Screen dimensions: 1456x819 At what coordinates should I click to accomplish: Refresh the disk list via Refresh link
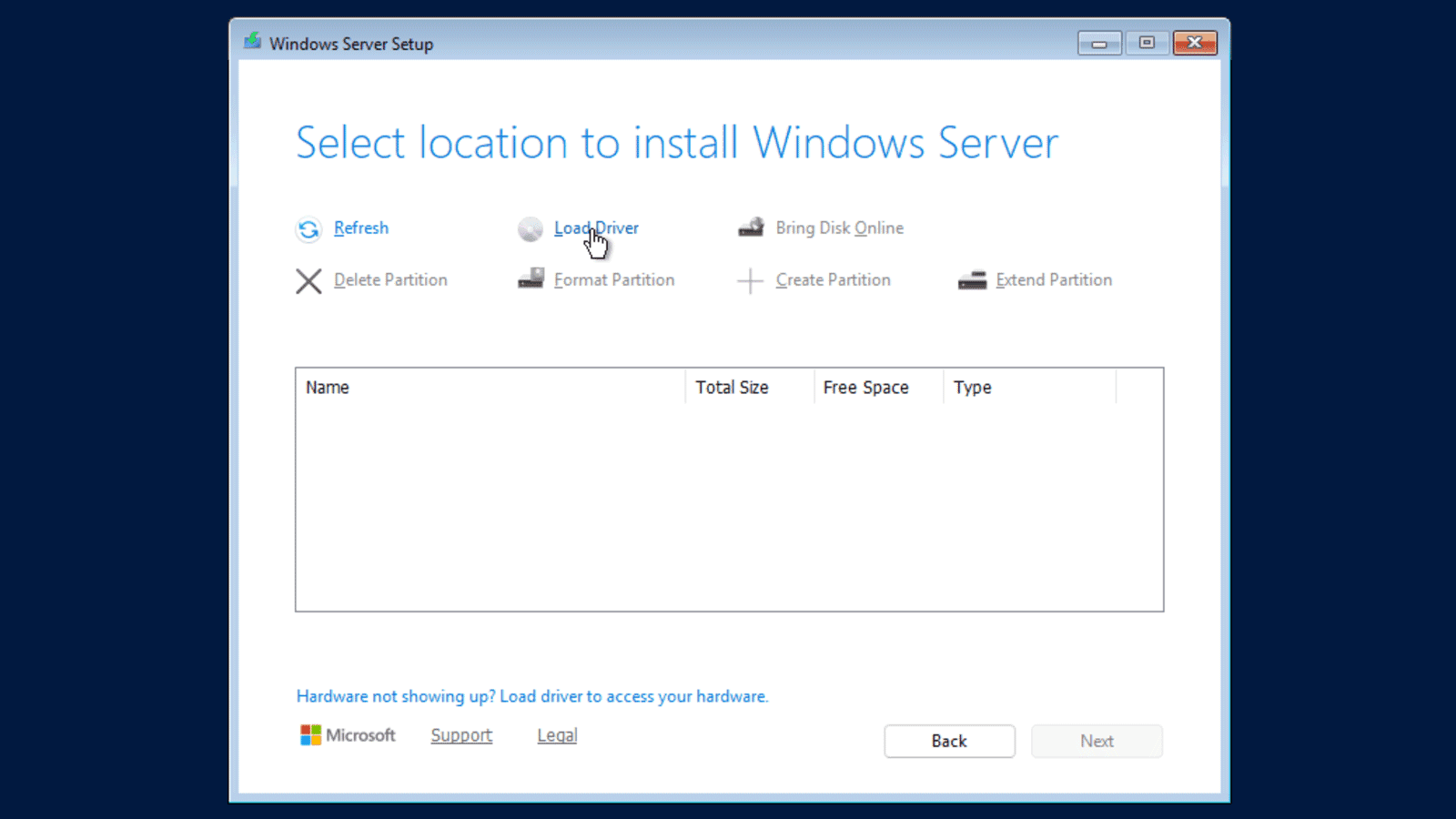pyautogui.click(x=361, y=227)
